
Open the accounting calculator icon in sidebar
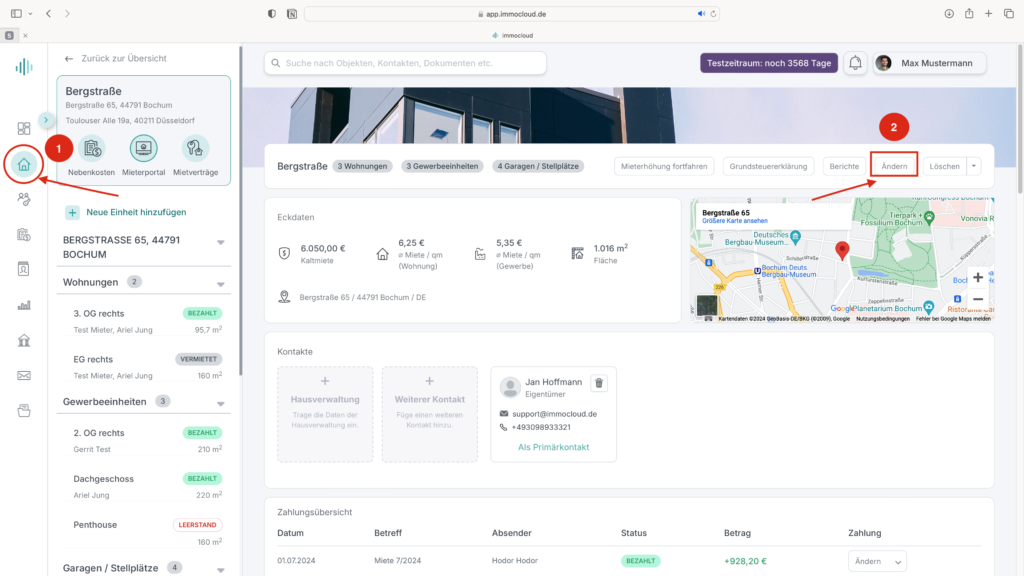[x=24, y=234]
